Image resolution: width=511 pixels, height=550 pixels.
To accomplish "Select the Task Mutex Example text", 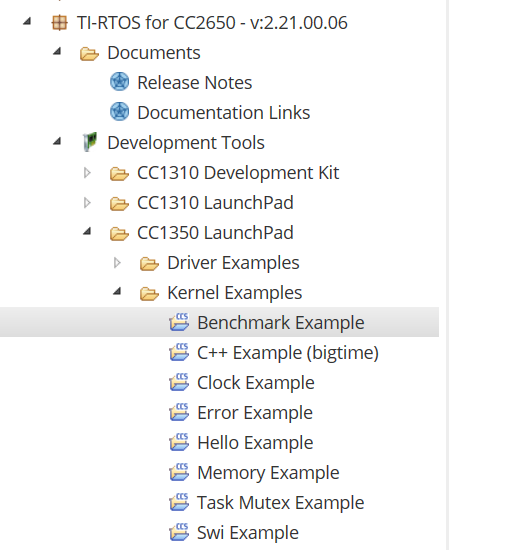I will click(x=281, y=503).
